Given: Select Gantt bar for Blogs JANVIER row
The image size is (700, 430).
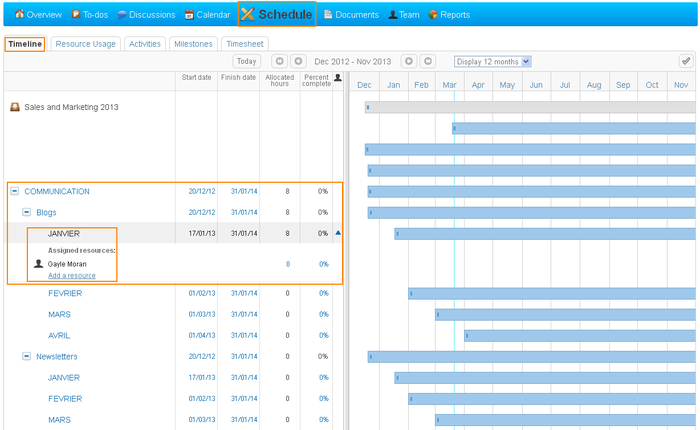Looking at the screenshot, I should 545,234.
